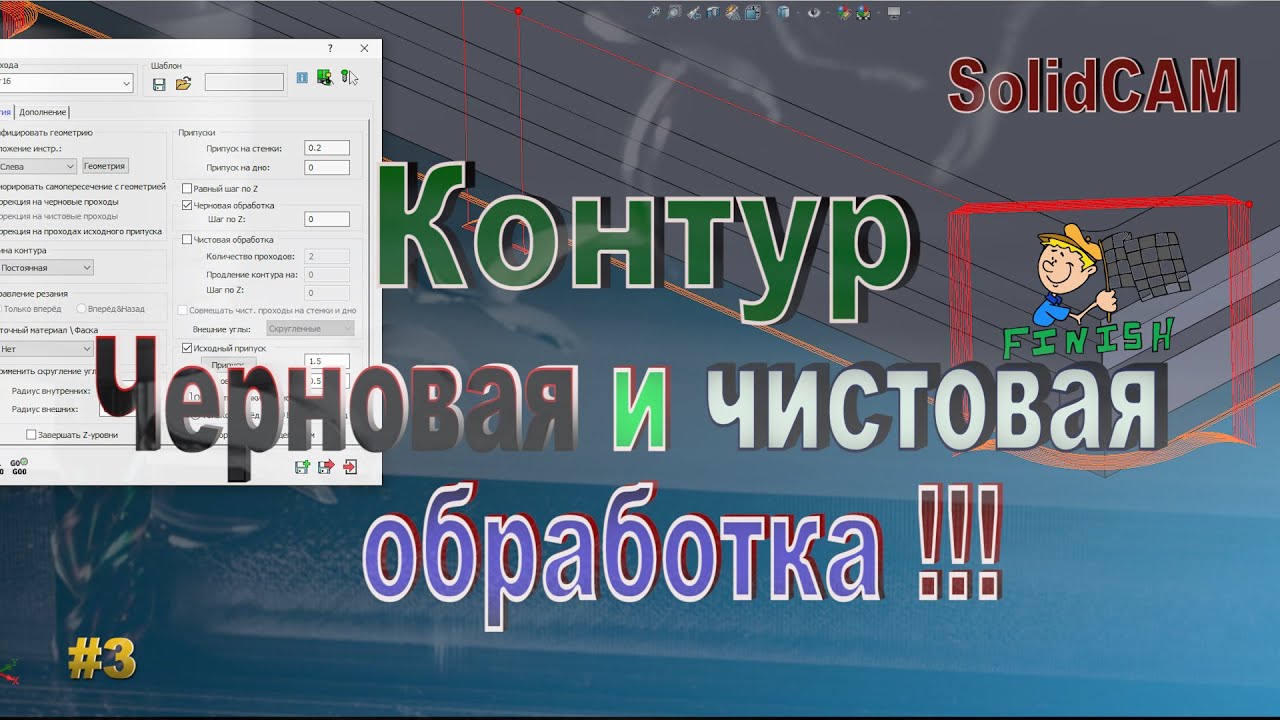Viewport: 1280px width, 720px height.
Task: Click the Продление контура на field
Action: click(x=327, y=275)
